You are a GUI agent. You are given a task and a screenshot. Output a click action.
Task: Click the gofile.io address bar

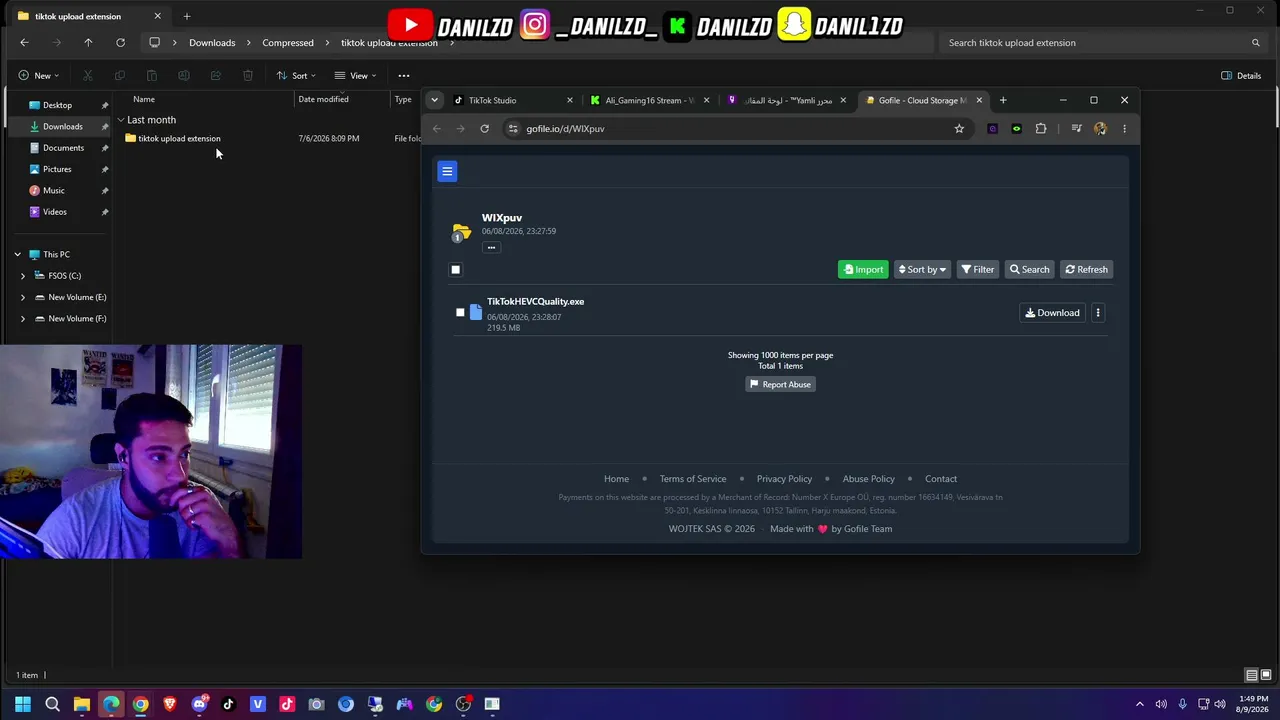click(x=735, y=128)
